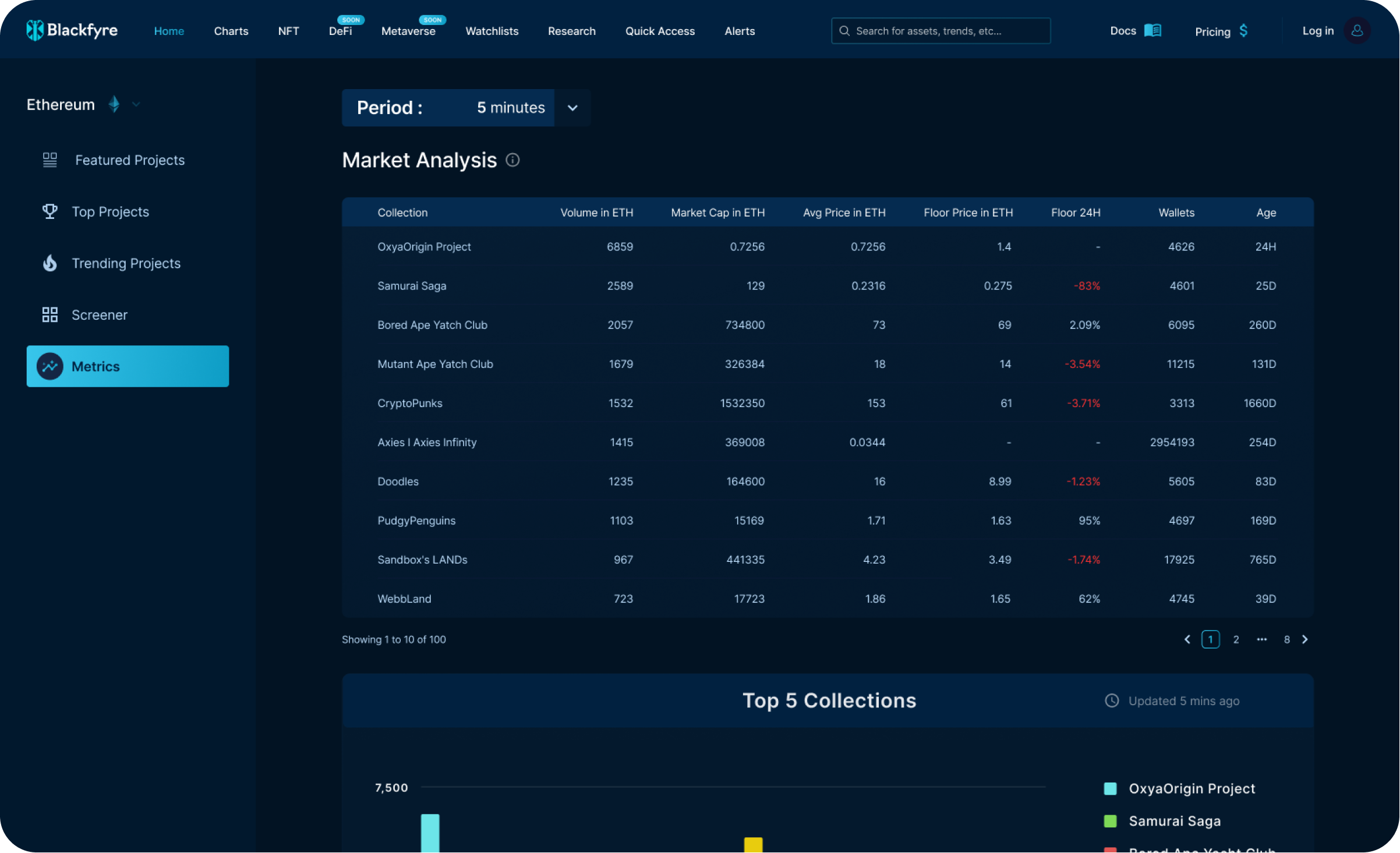Image resolution: width=1400 pixels, height=853 pixels.
Task: Open the Quick Access menu item
Action: 660,31
